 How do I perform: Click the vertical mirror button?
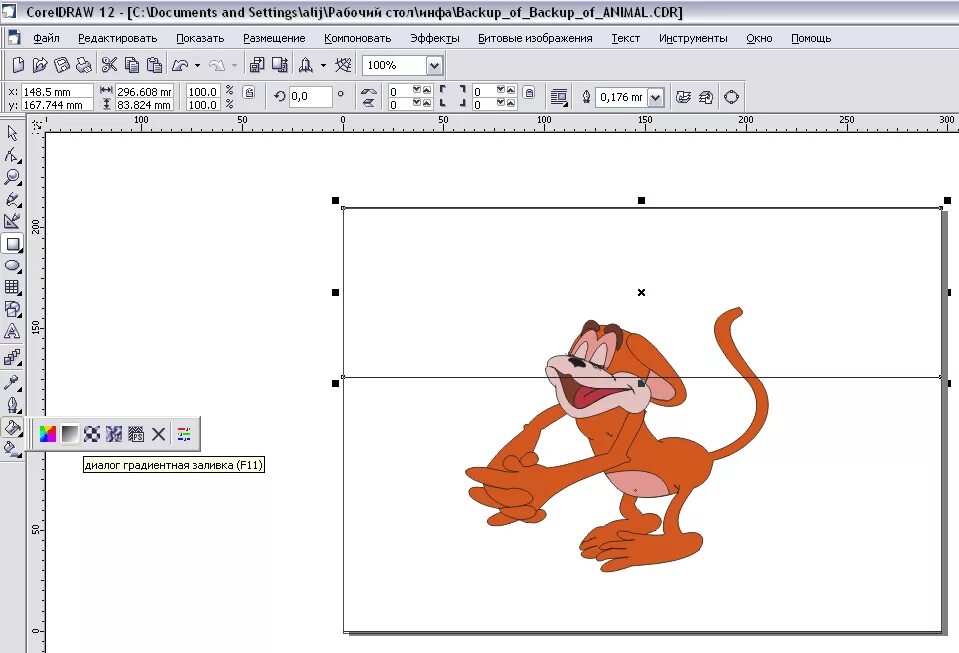368,103
